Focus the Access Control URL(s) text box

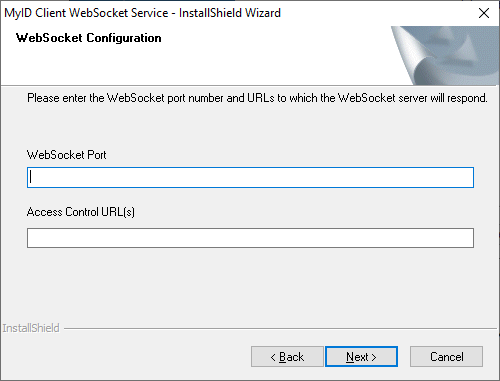tap(250, 238)
